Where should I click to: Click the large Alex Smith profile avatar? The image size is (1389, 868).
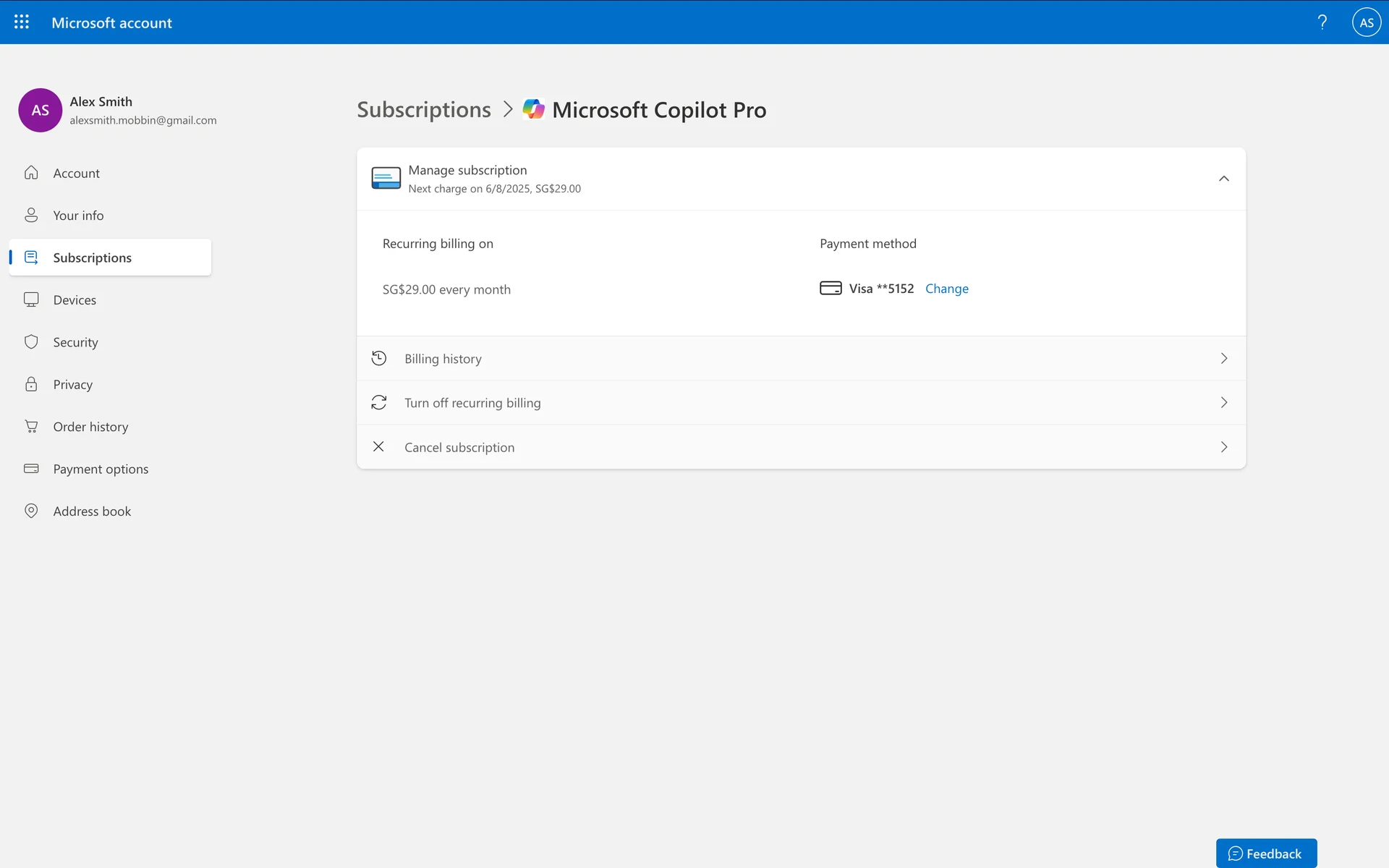(x=41, y=110)
